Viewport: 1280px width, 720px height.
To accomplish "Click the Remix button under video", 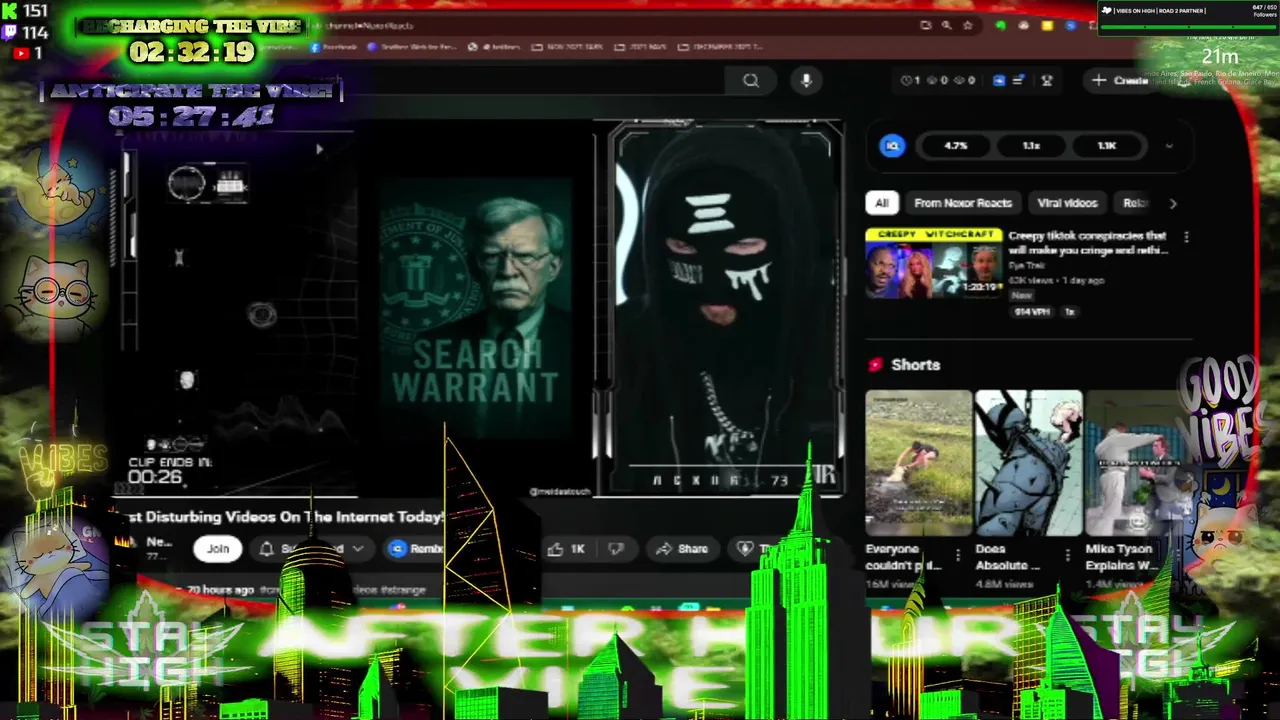I will [416, 549].
